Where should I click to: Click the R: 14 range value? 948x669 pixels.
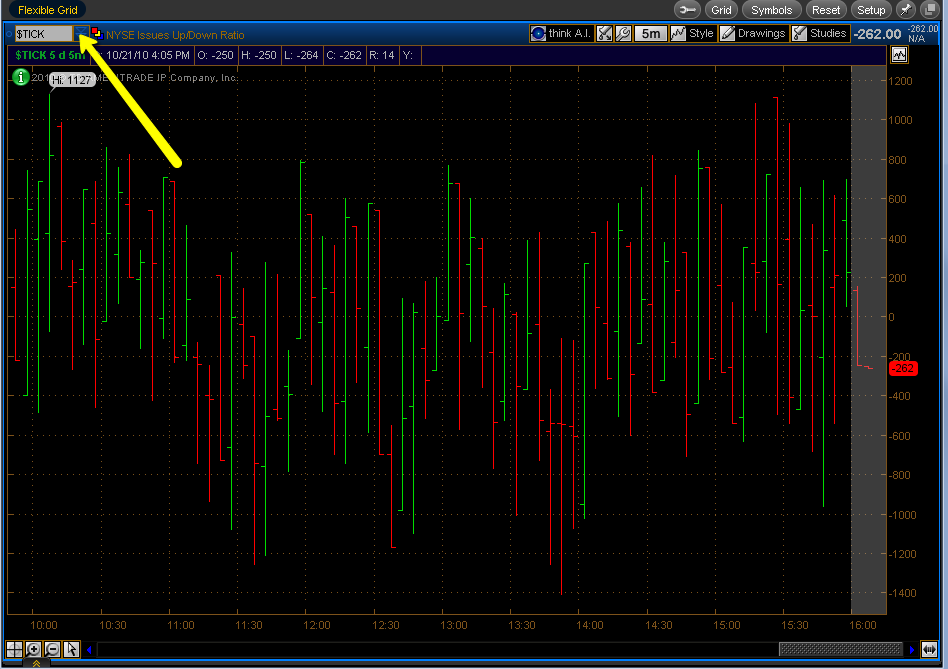pyautogui.click(x=381, y=55)
